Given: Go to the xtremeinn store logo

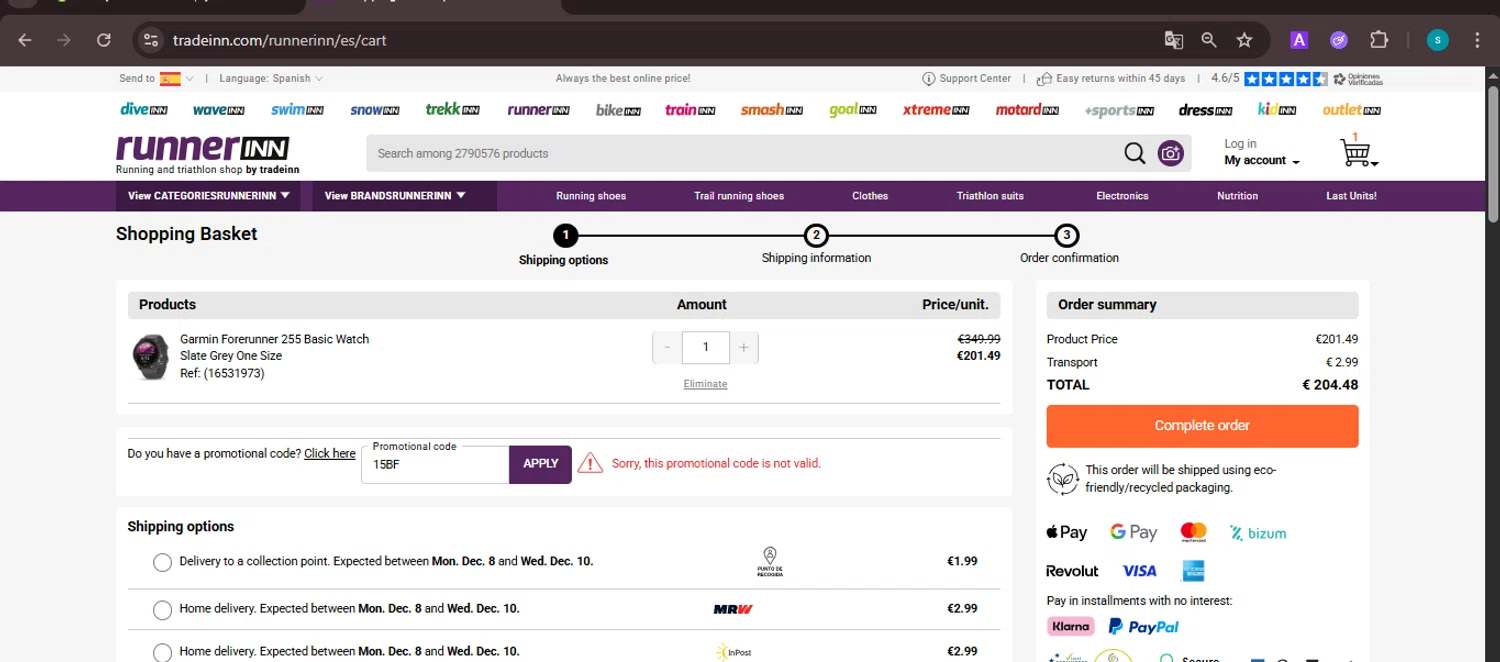Looking at the screenshot, I should (x=936, y=109).
